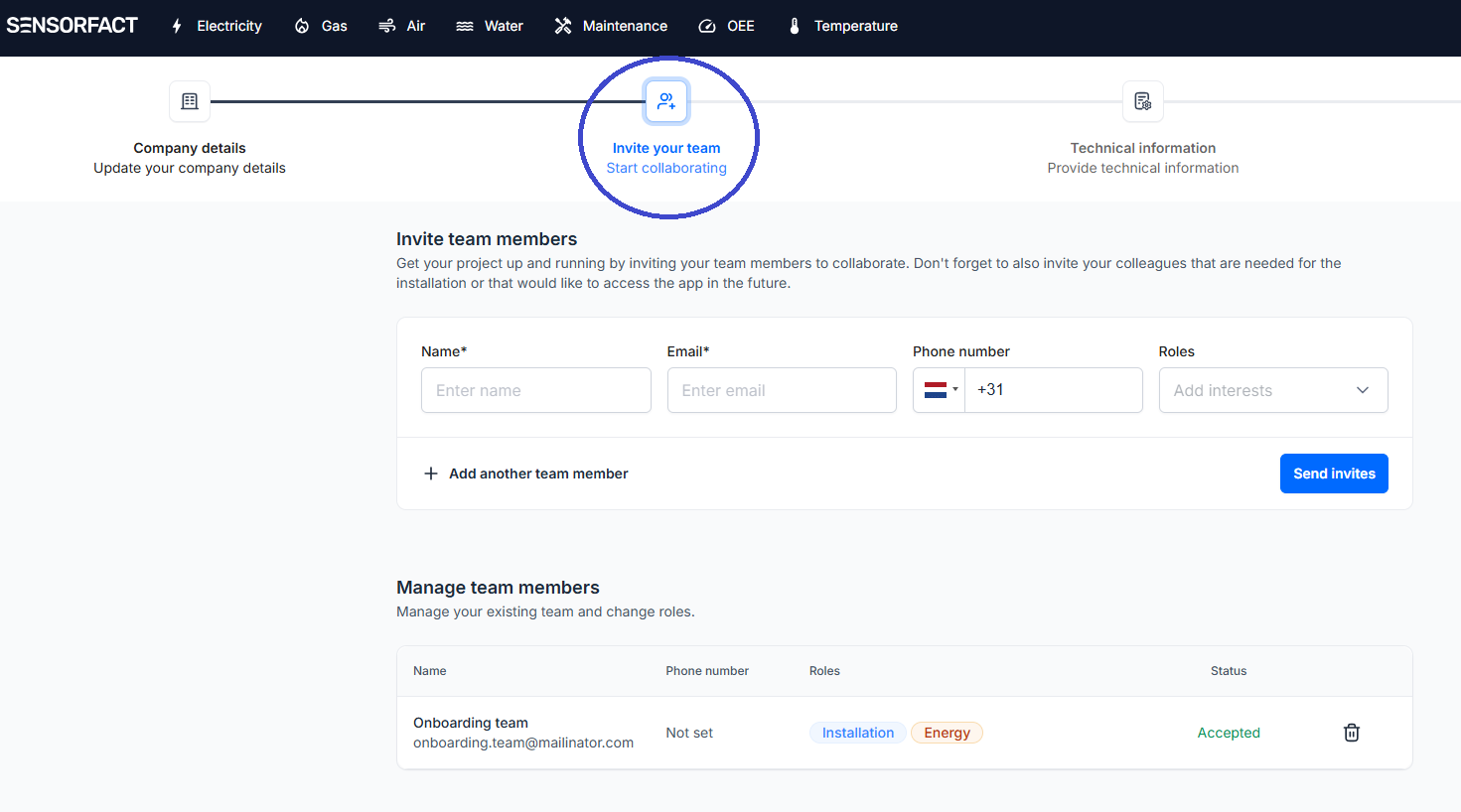Viewport: 1461px width, 812px height.
Task: Click into the Enter email field
Action: click(x=782, y=390)
